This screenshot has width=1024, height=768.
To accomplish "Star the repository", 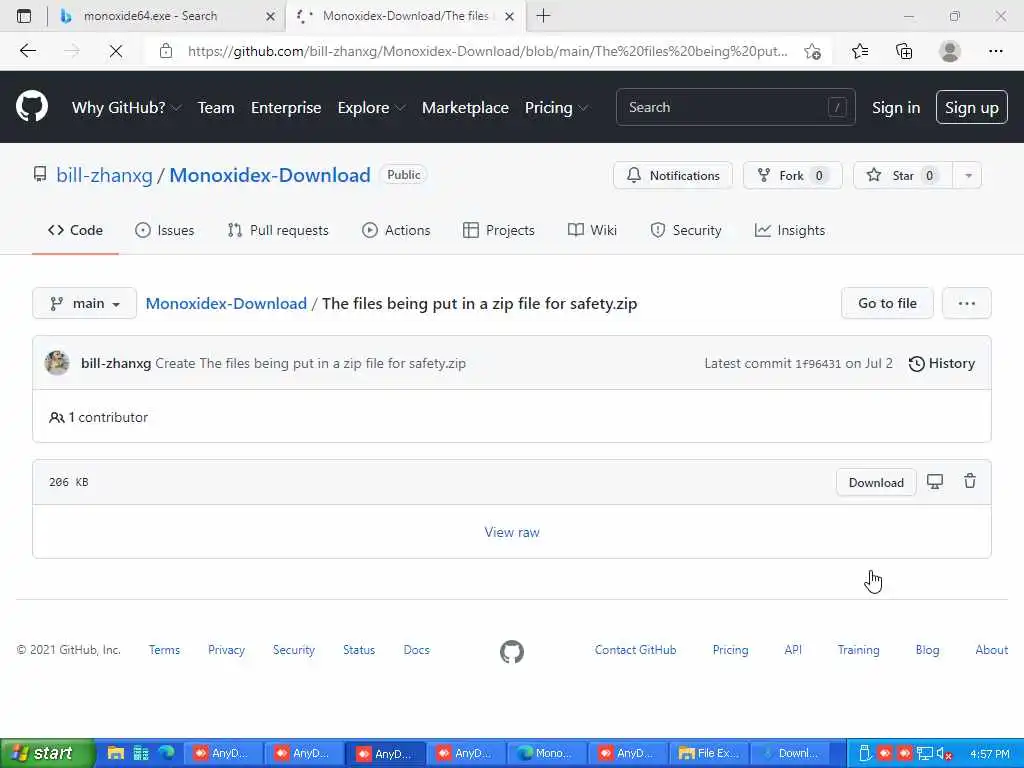I will pyautogui.click(x=903, y=175).
